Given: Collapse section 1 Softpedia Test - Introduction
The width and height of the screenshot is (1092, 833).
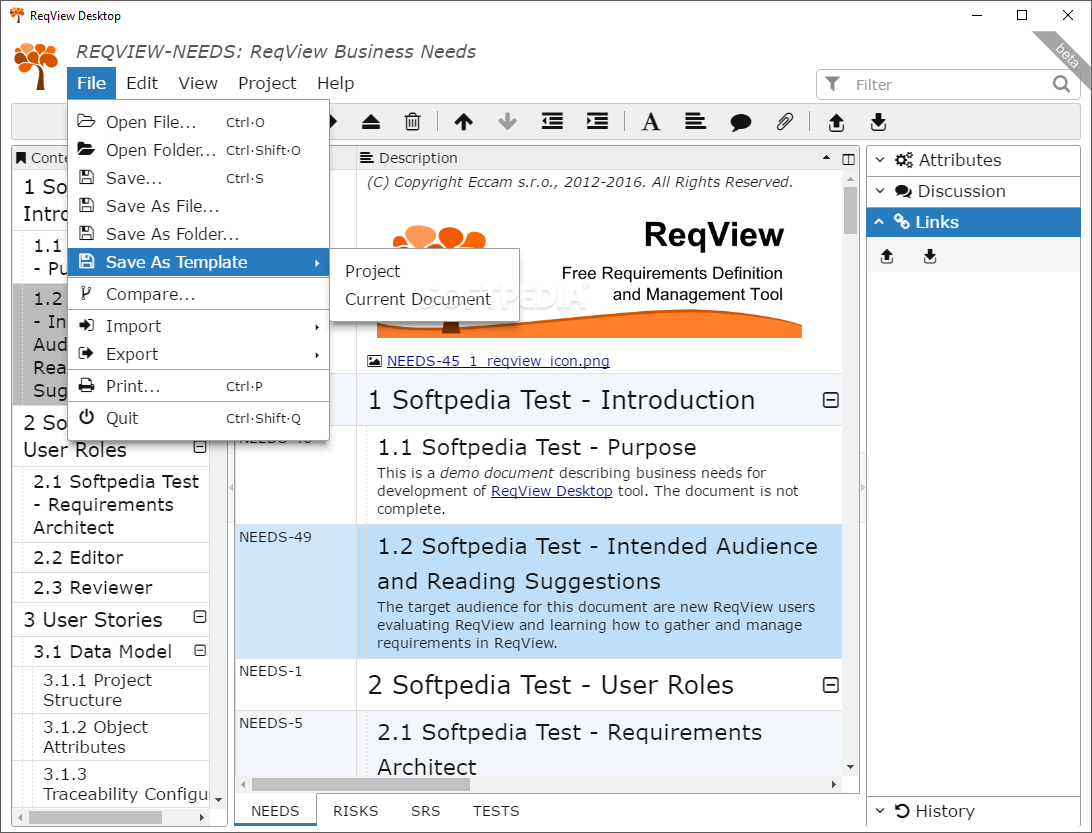Looking at the screenshot, I should tap(830, 400).
